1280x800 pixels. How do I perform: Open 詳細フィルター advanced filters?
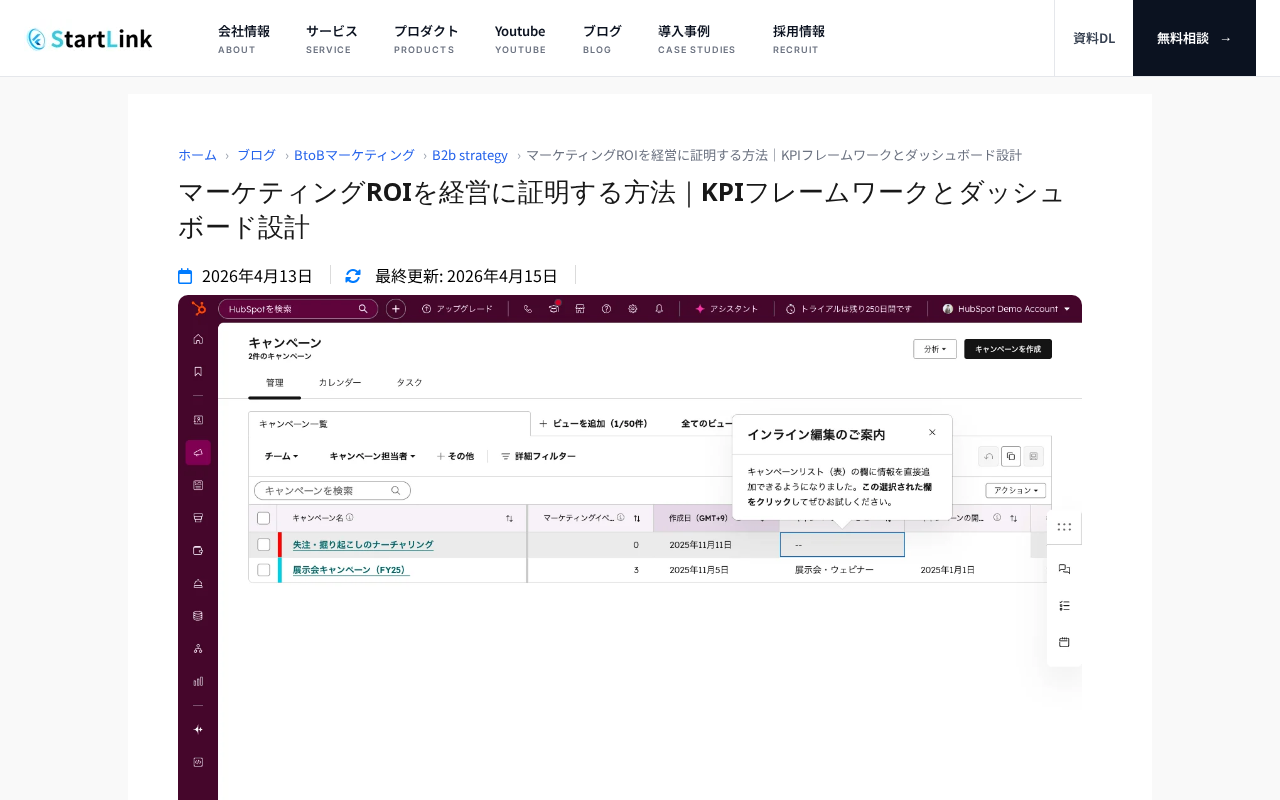[x=538, y=456]
